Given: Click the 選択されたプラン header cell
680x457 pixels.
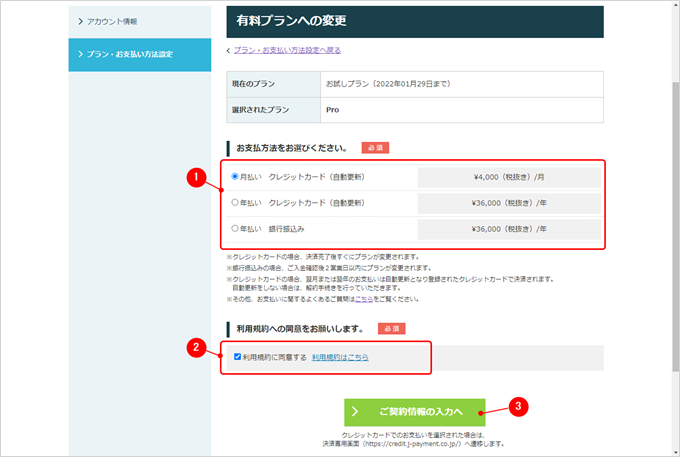Looking at the screenshot, I should coord(274,110).
